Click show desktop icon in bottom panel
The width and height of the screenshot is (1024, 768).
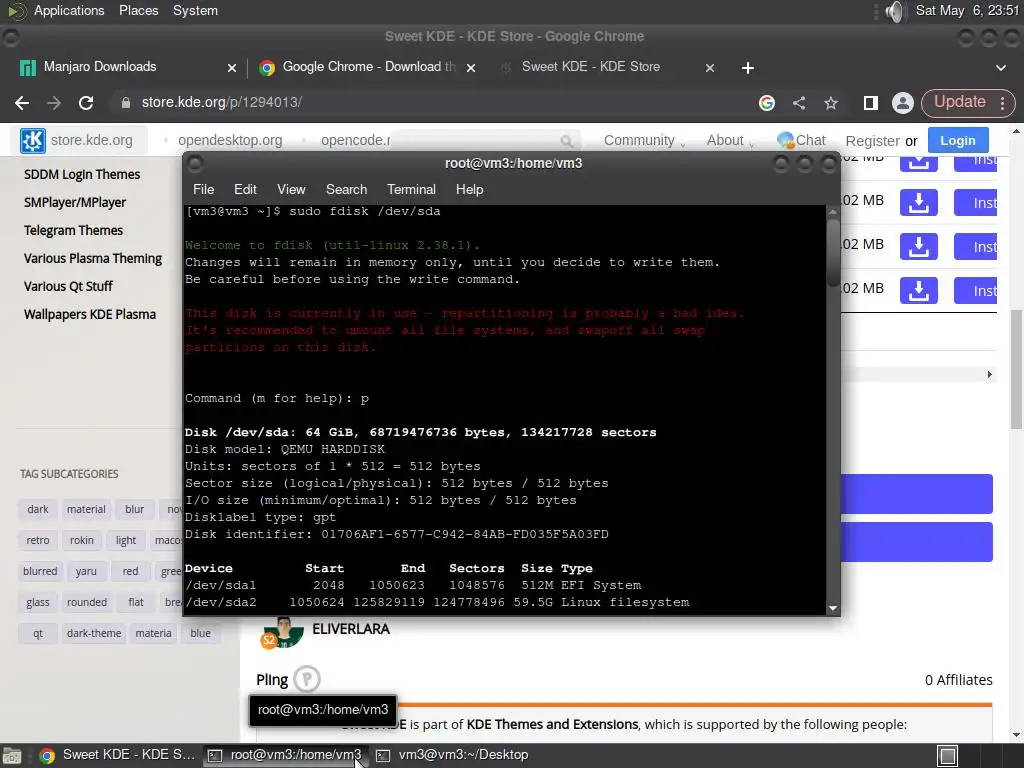[948, 756]
